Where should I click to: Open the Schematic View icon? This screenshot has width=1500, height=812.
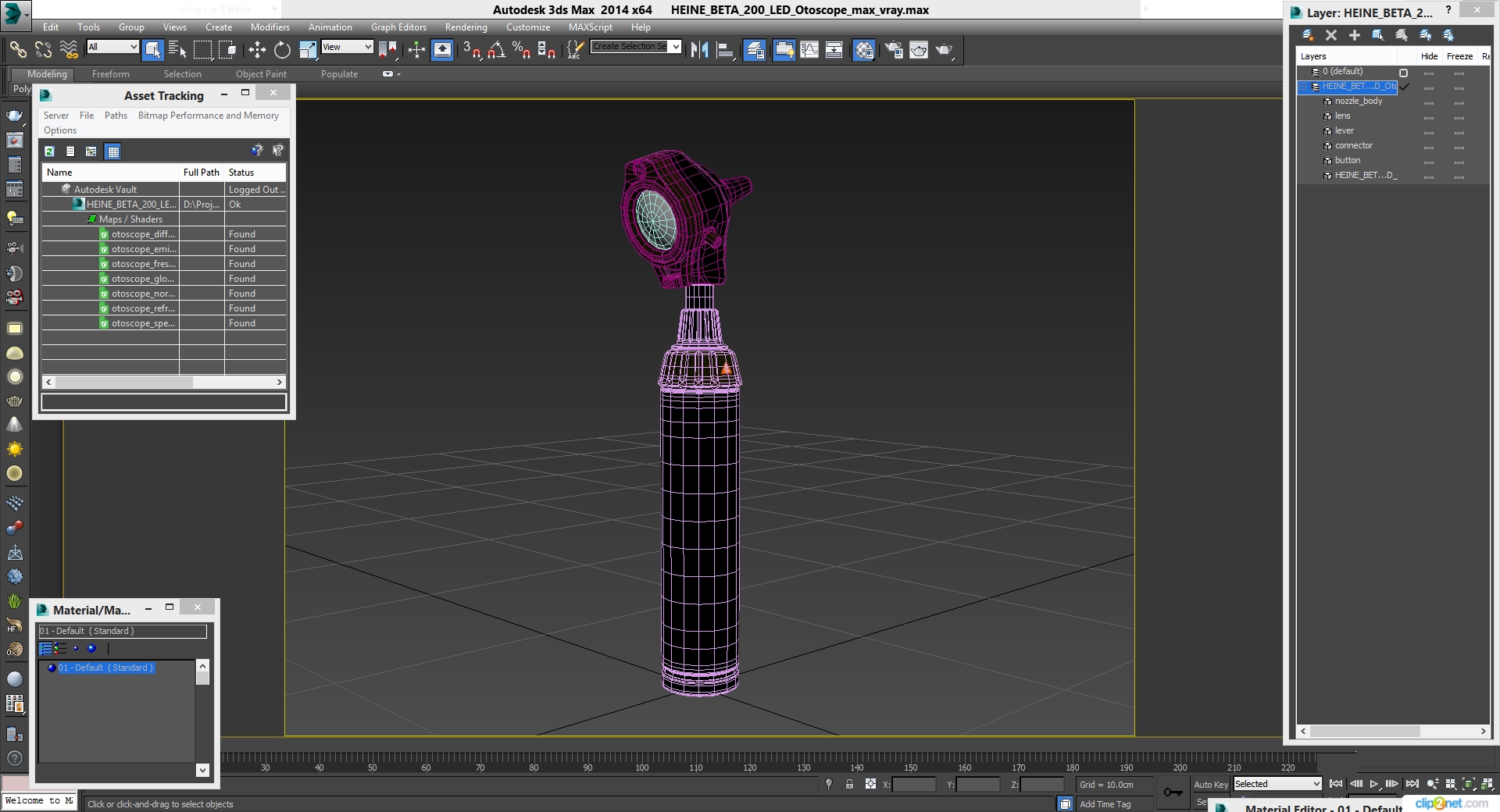834,50
